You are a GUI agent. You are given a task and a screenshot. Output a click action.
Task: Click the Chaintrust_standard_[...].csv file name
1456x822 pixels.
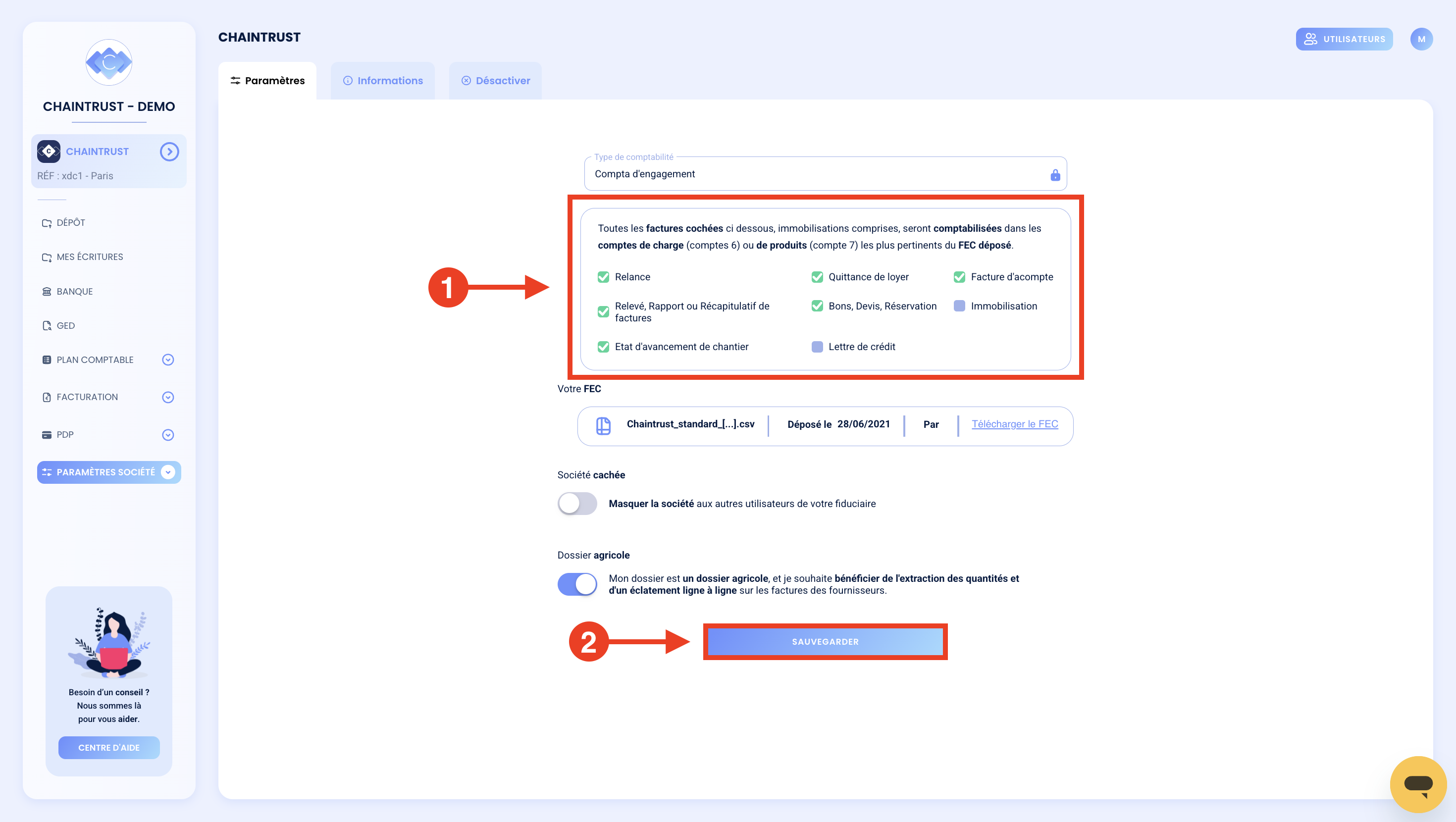point(690,424)
